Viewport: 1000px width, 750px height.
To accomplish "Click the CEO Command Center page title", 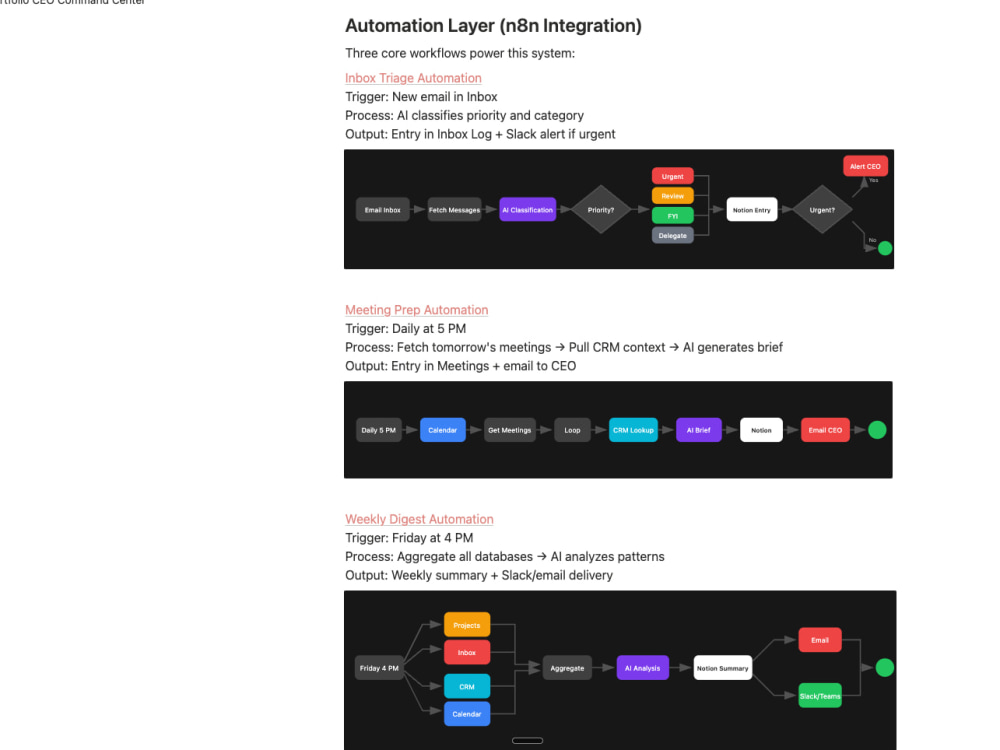I will coord(72,2).
